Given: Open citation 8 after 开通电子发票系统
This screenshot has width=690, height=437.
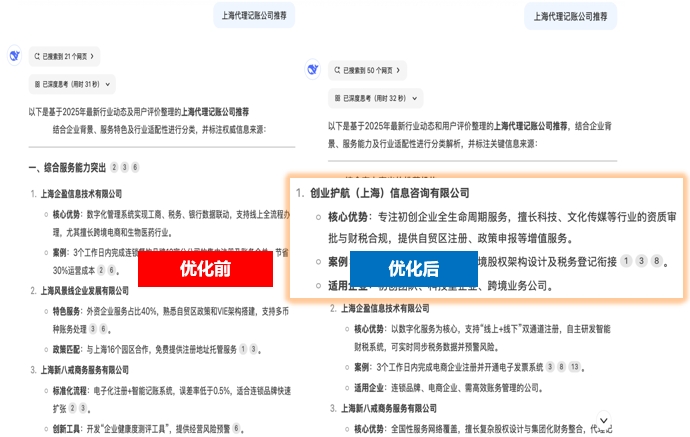Looking at the screenshot, I should [562, 367].
